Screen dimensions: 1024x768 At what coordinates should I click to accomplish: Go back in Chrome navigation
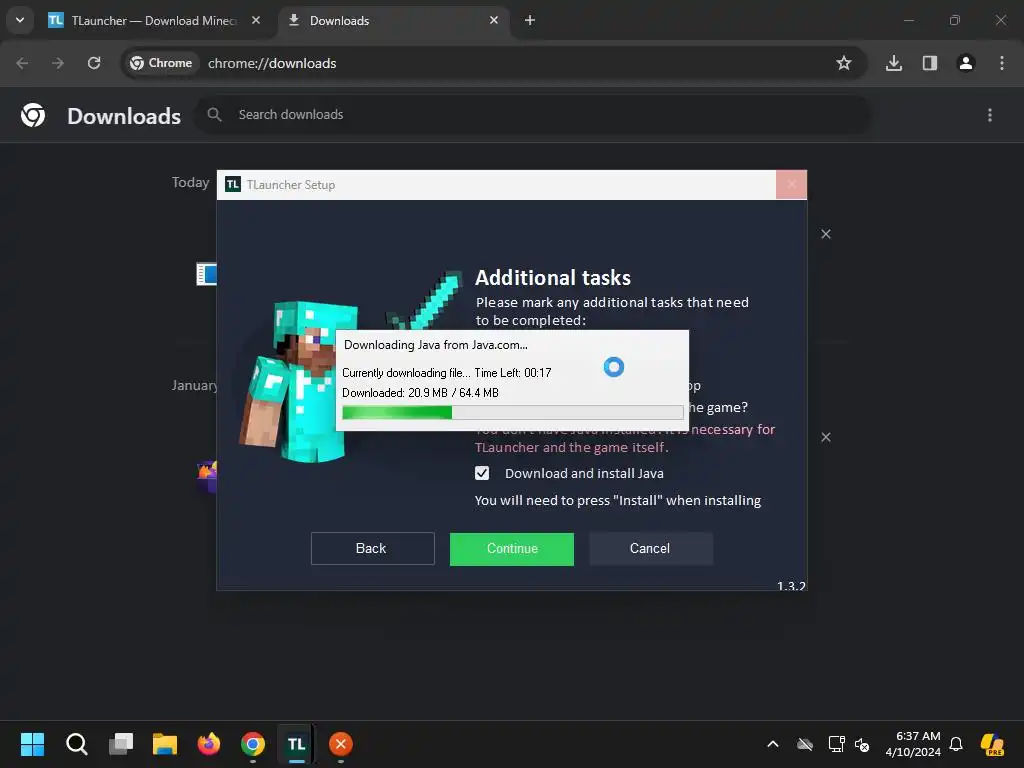(22, 63)
